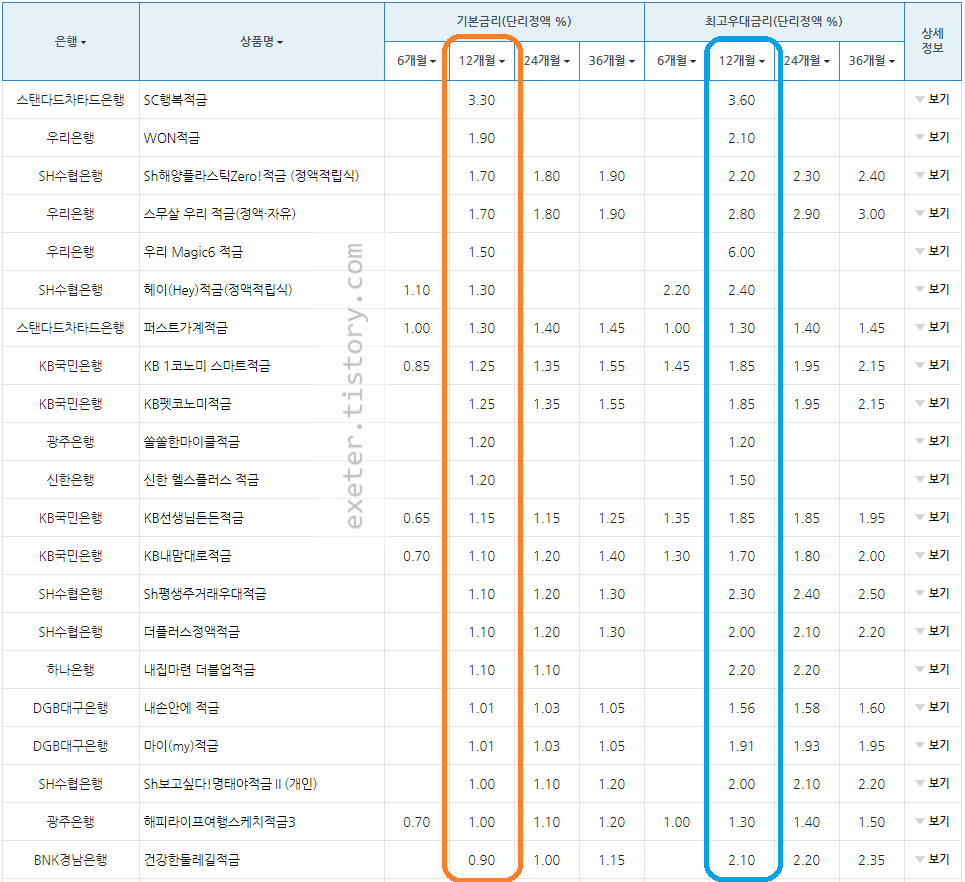Sort 최고우대금리 6개월 column
This screenshot has height=882, width=965.
pos(676,60)
